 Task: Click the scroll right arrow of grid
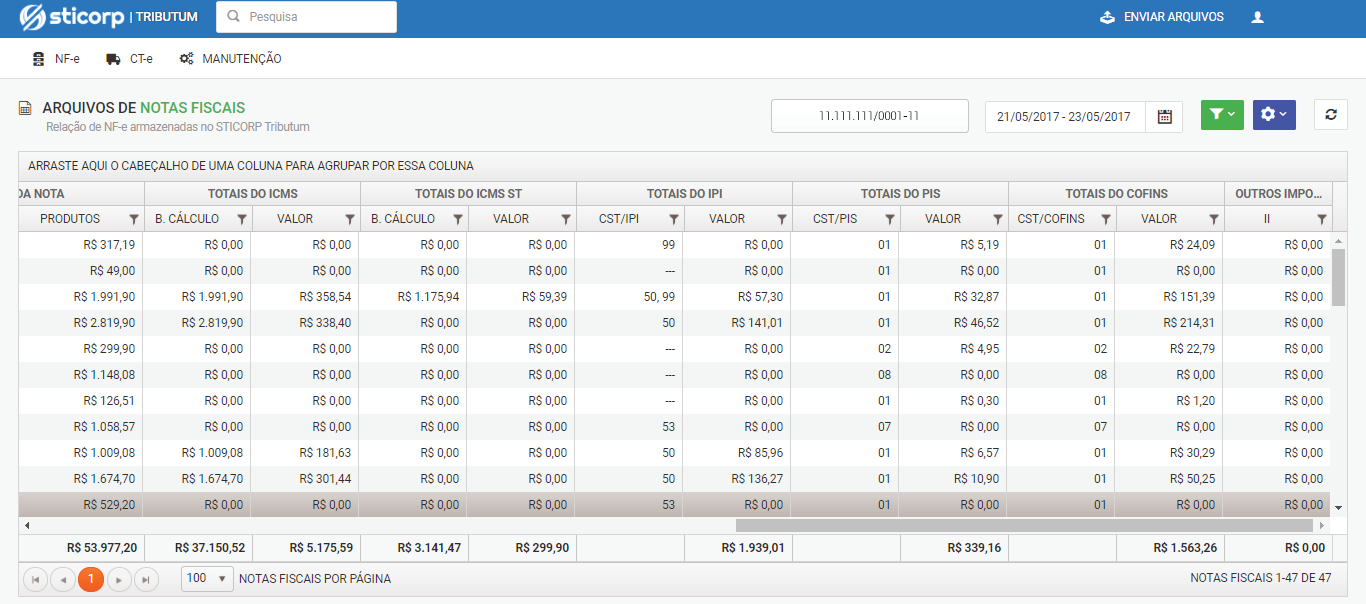point(1324,525)
